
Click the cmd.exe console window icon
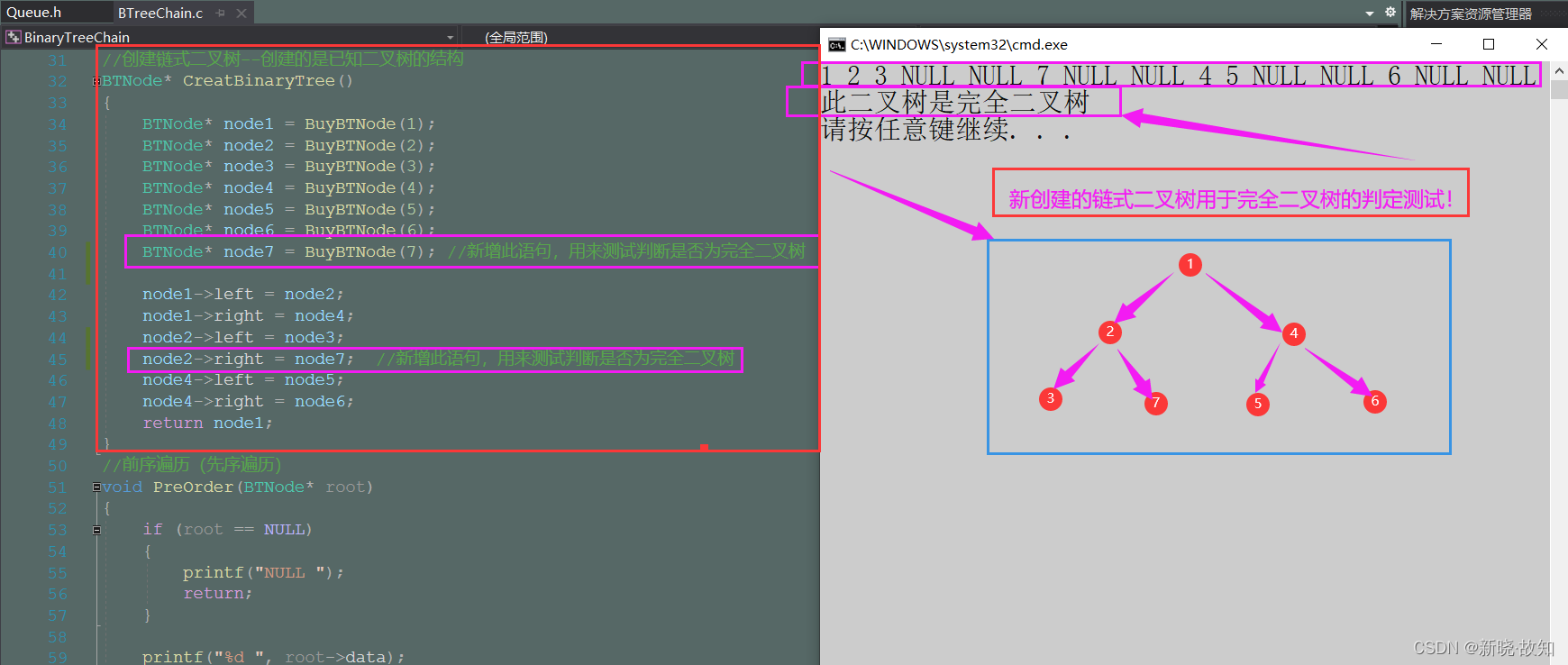coord(837,45)
